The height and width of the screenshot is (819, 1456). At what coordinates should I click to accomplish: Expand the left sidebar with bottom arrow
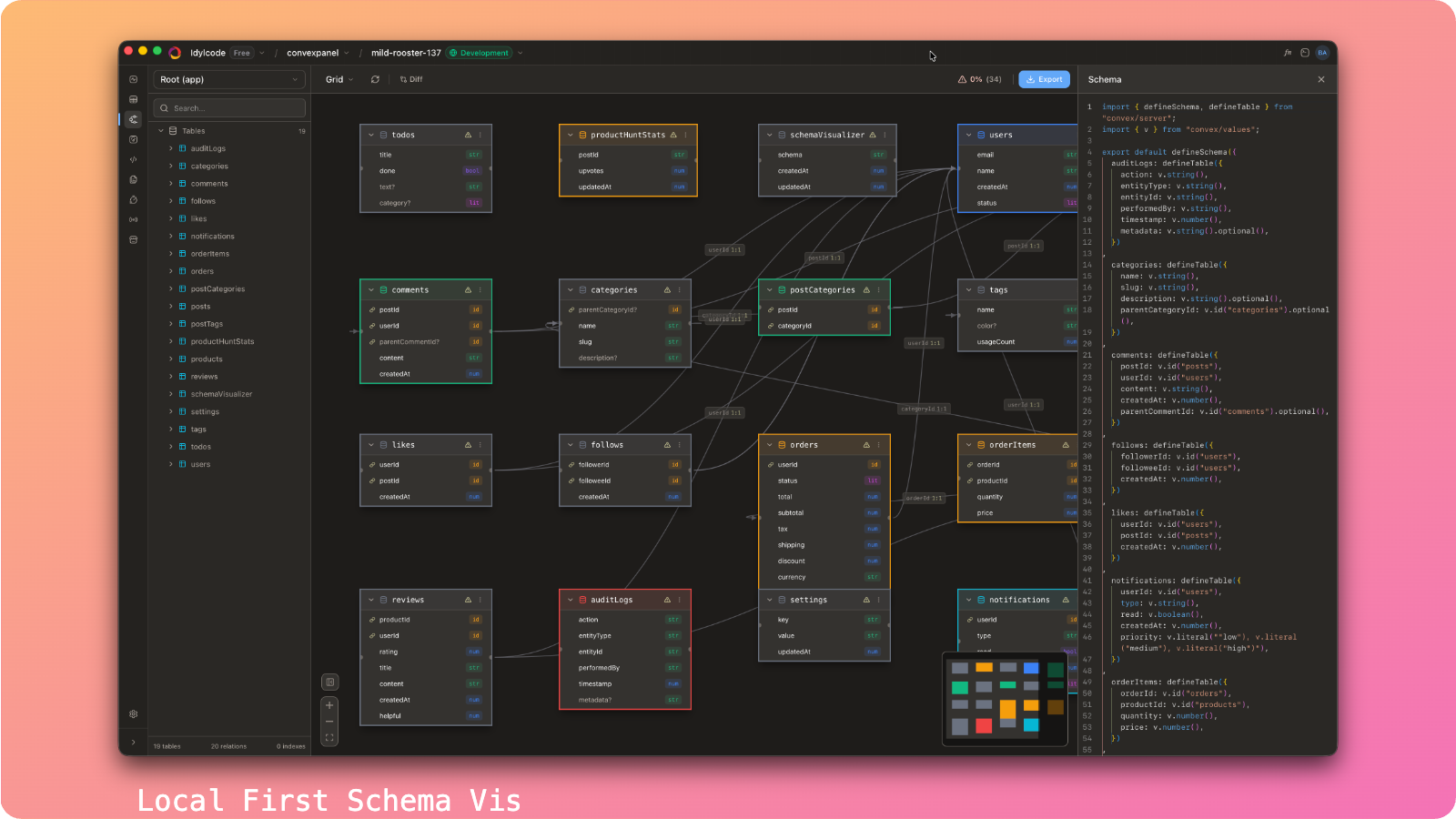pyautogui.click(x=134, y=743)
